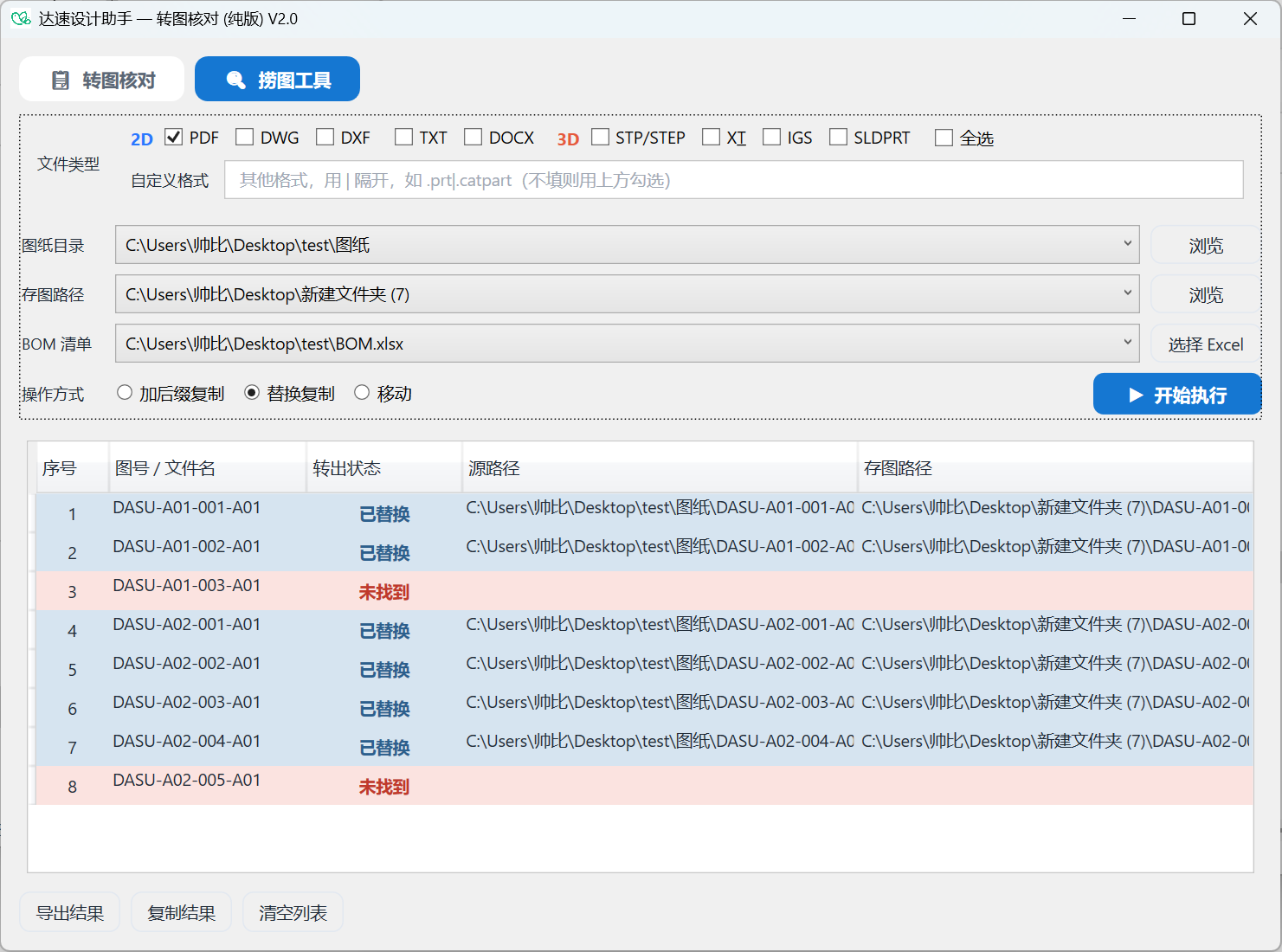
Task: Select the not-found row DASU-A01-003-A01
Action: [644, 591]
